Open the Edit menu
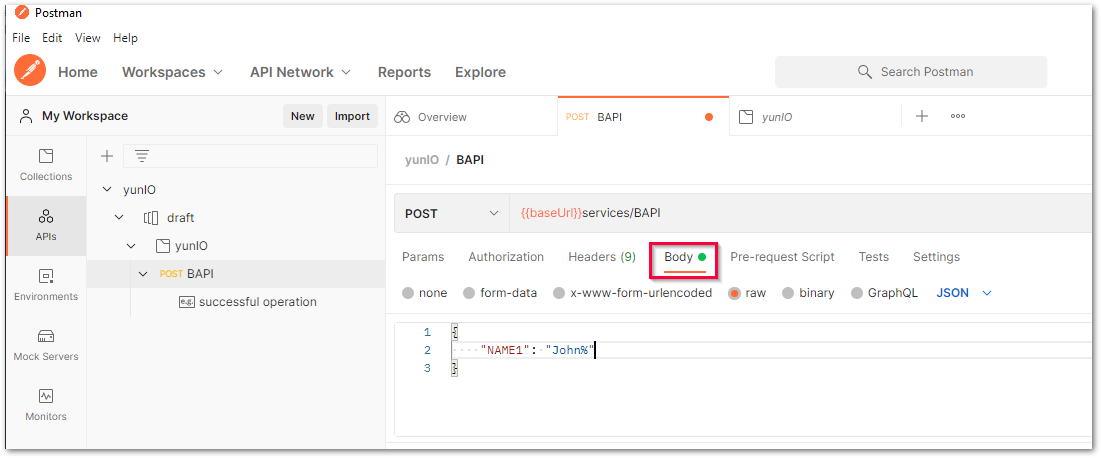This screenshot has height=458, width=1101. click(x=52, y=38)
